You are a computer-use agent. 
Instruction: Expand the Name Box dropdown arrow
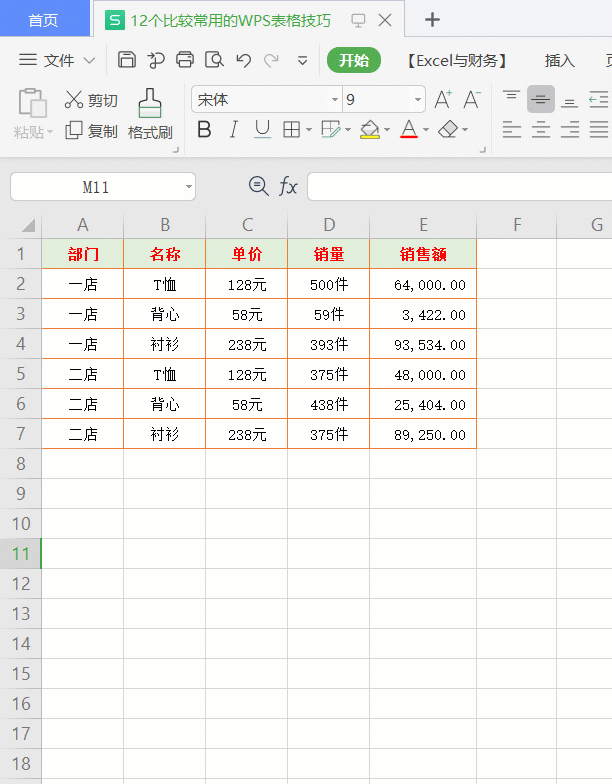point(188,187)
